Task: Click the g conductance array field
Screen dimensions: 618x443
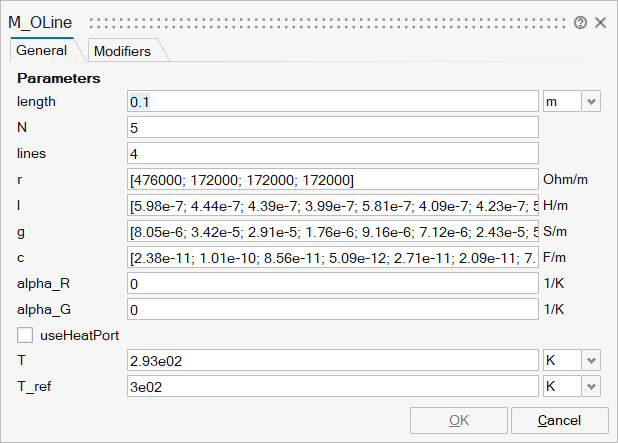Action: pyautogui.click(x=333, y=231)
